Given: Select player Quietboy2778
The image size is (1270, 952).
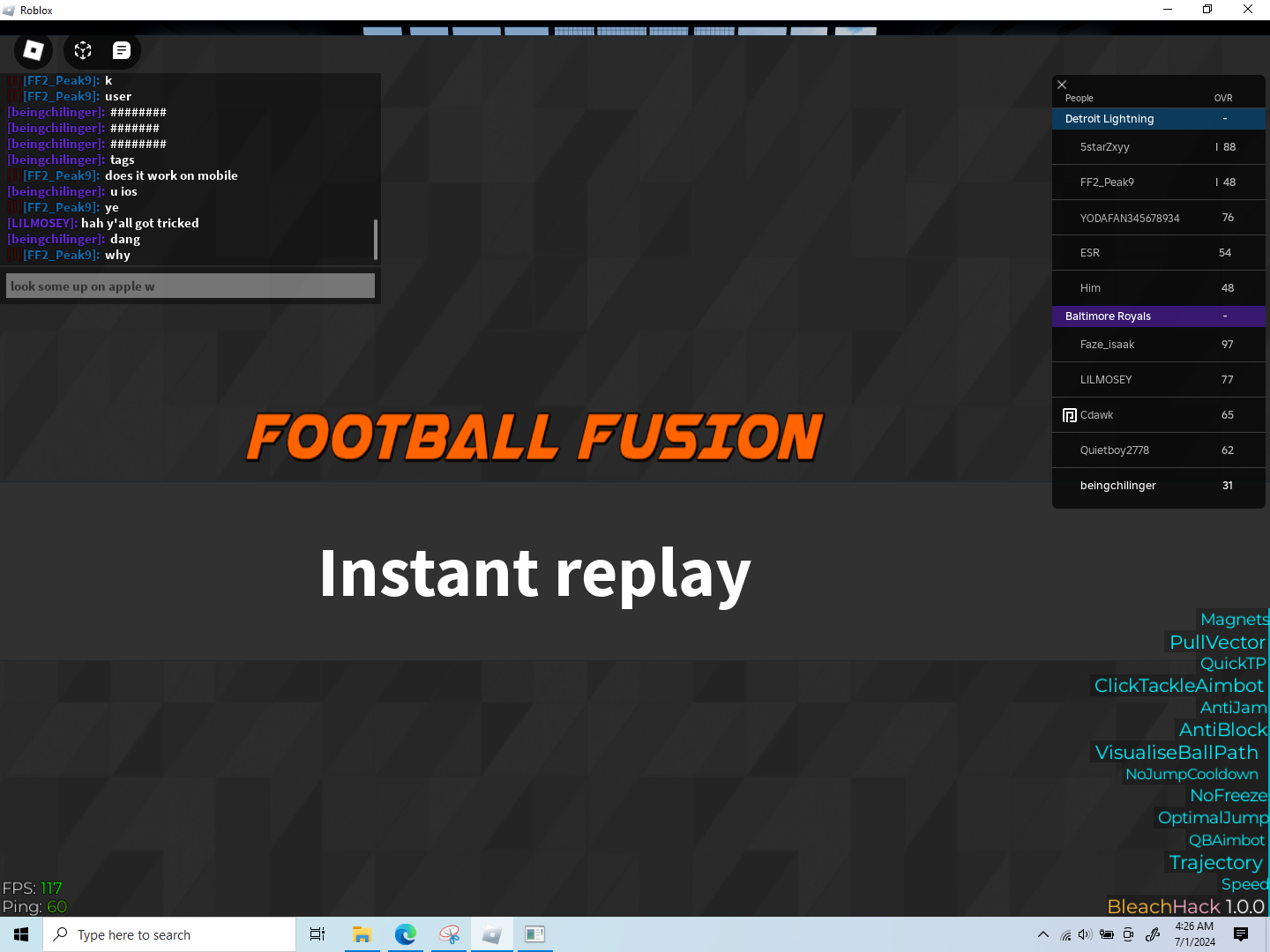Looking at the screenshot, I should (x=1159, y=450).
